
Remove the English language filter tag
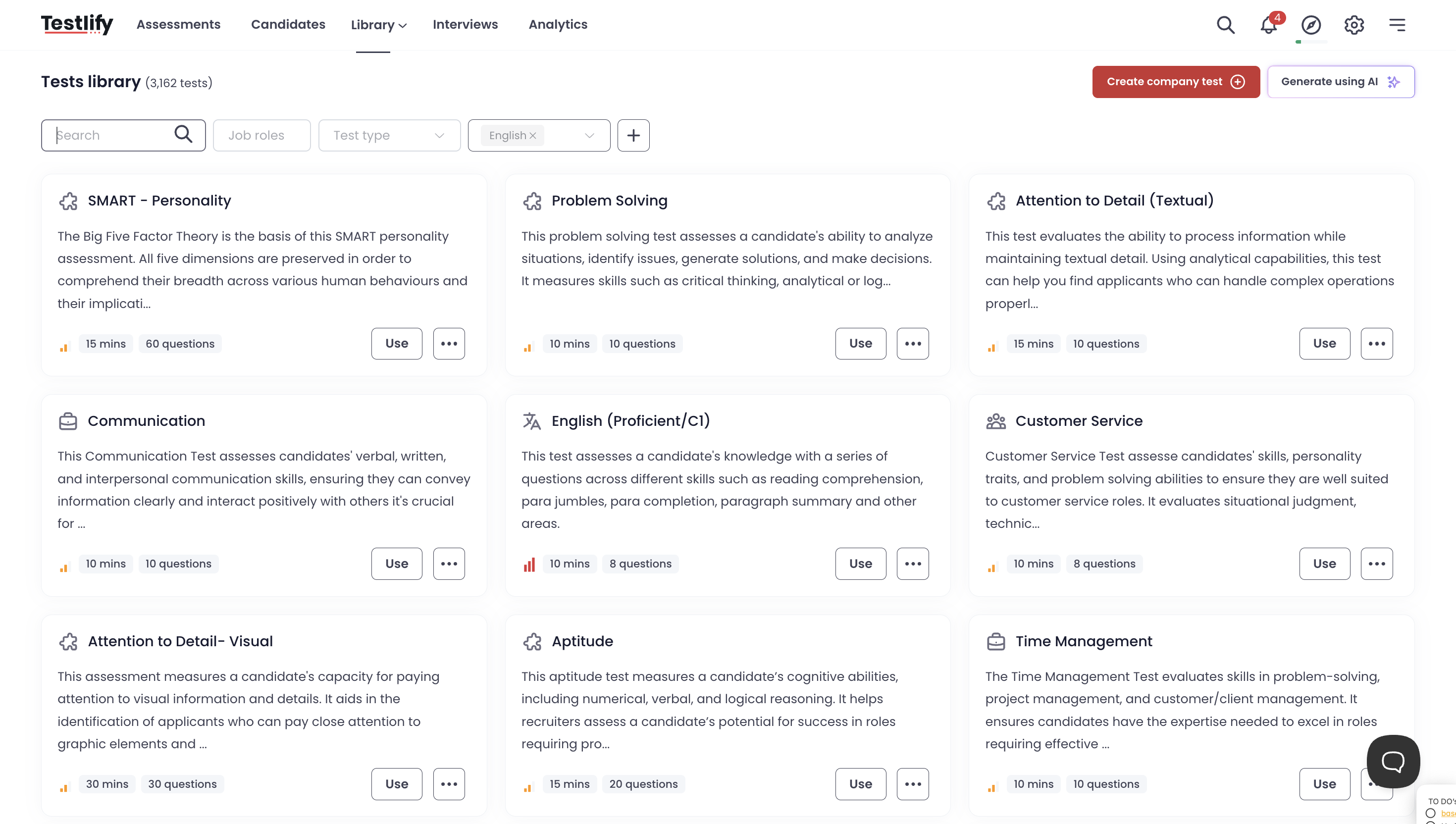click(532, 136)
